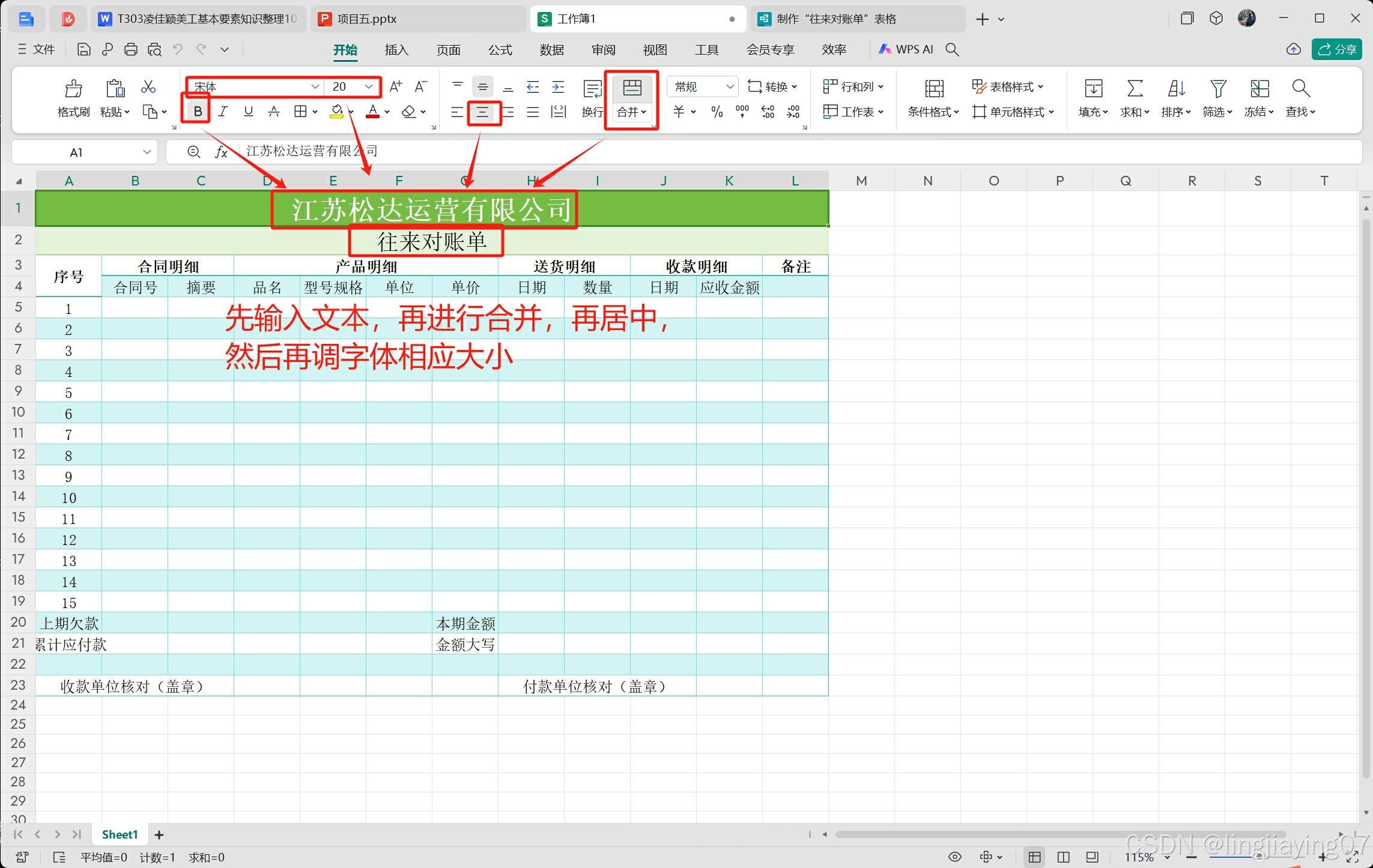
Task: Toggle Italic formatting button
Action: (223, 112)
